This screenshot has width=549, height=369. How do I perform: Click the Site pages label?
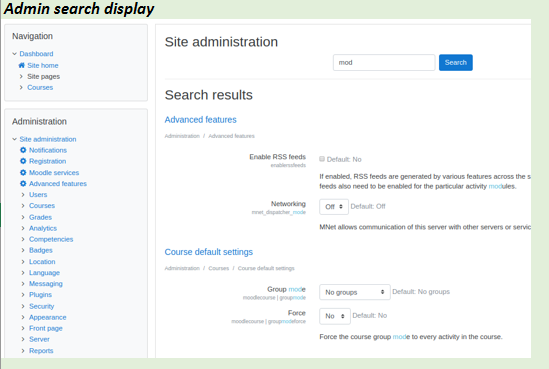click(43, 76)
